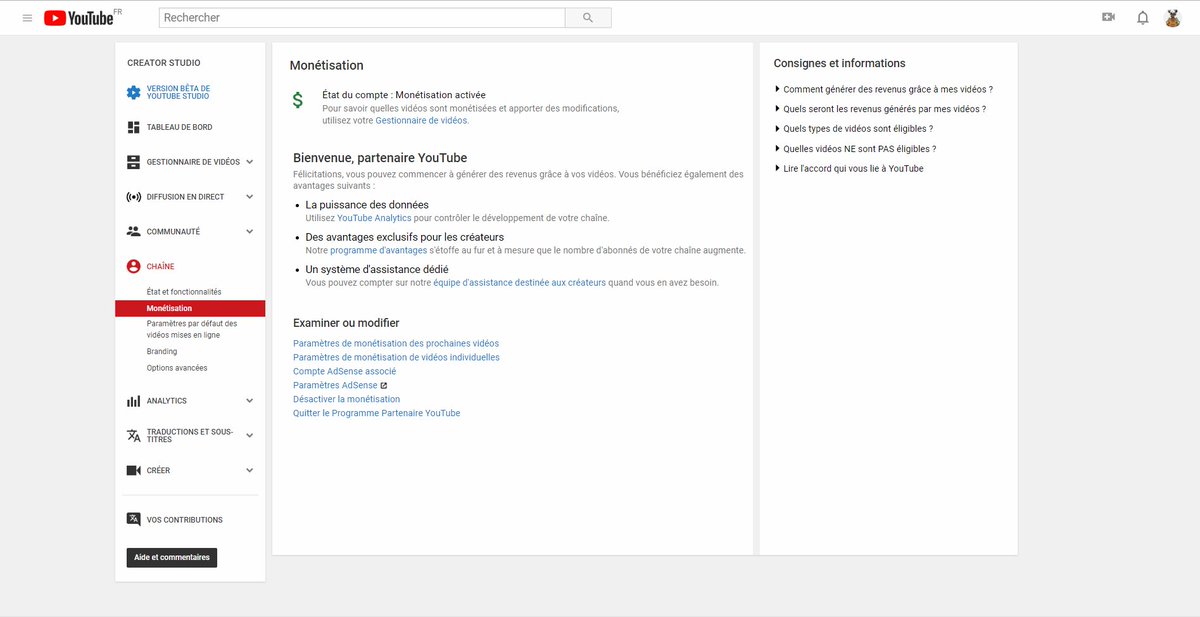Click the Communauté people icon
Image resolution: width=1200 pixels, height=617 pixels.
[x=133, y=231]
